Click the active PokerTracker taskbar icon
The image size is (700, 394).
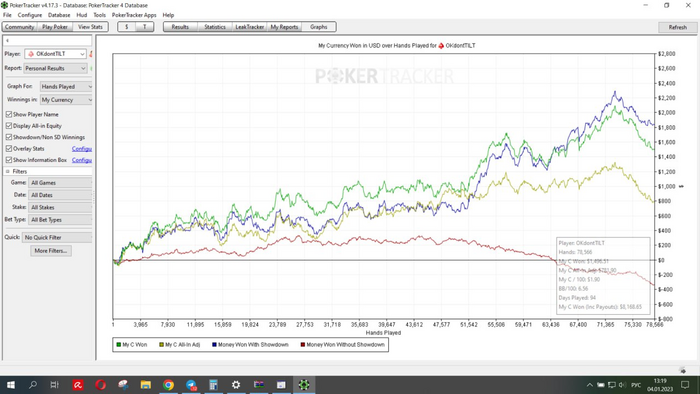coord(304,385)
